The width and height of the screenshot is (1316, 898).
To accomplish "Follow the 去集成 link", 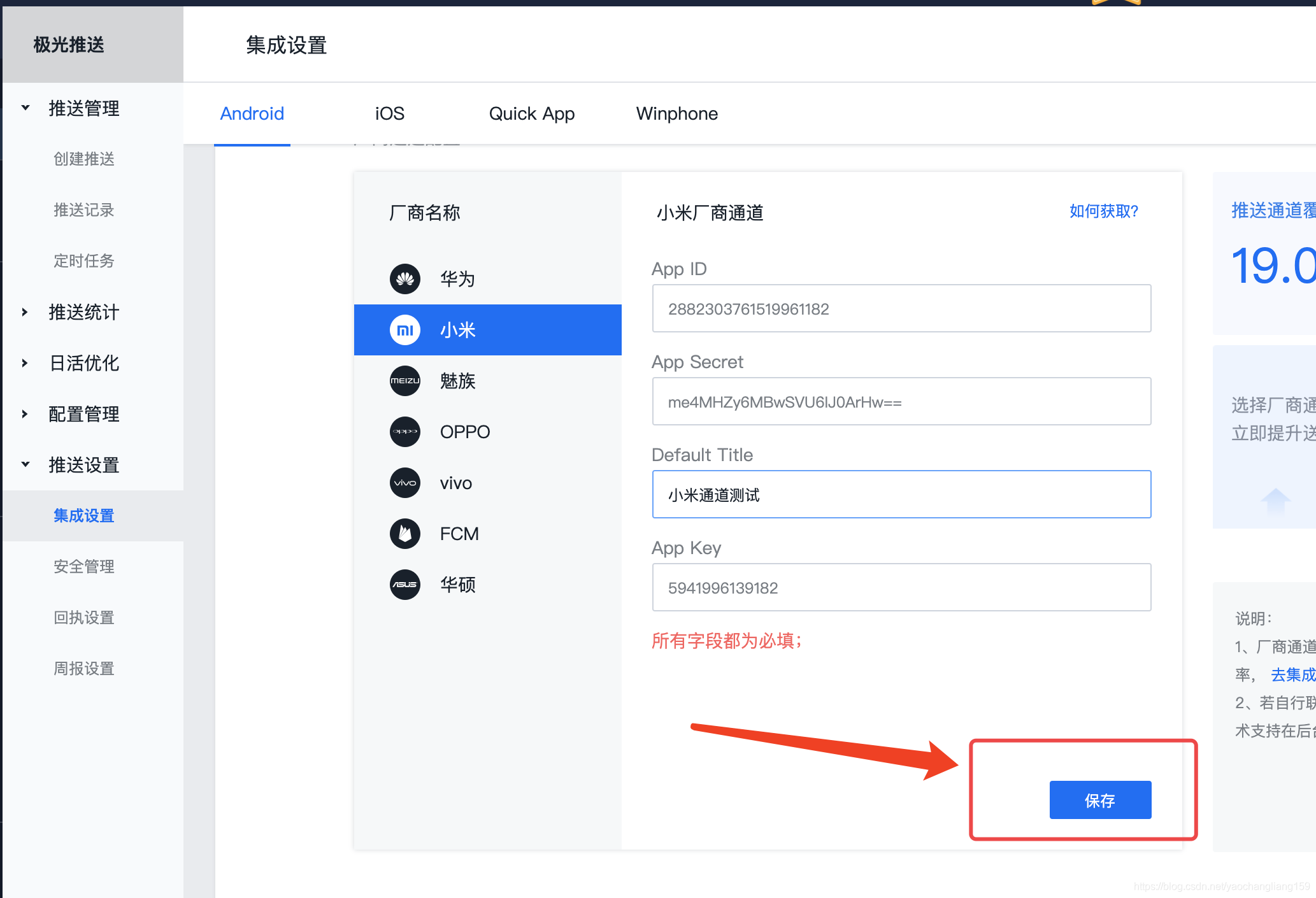I will 1293,674.
